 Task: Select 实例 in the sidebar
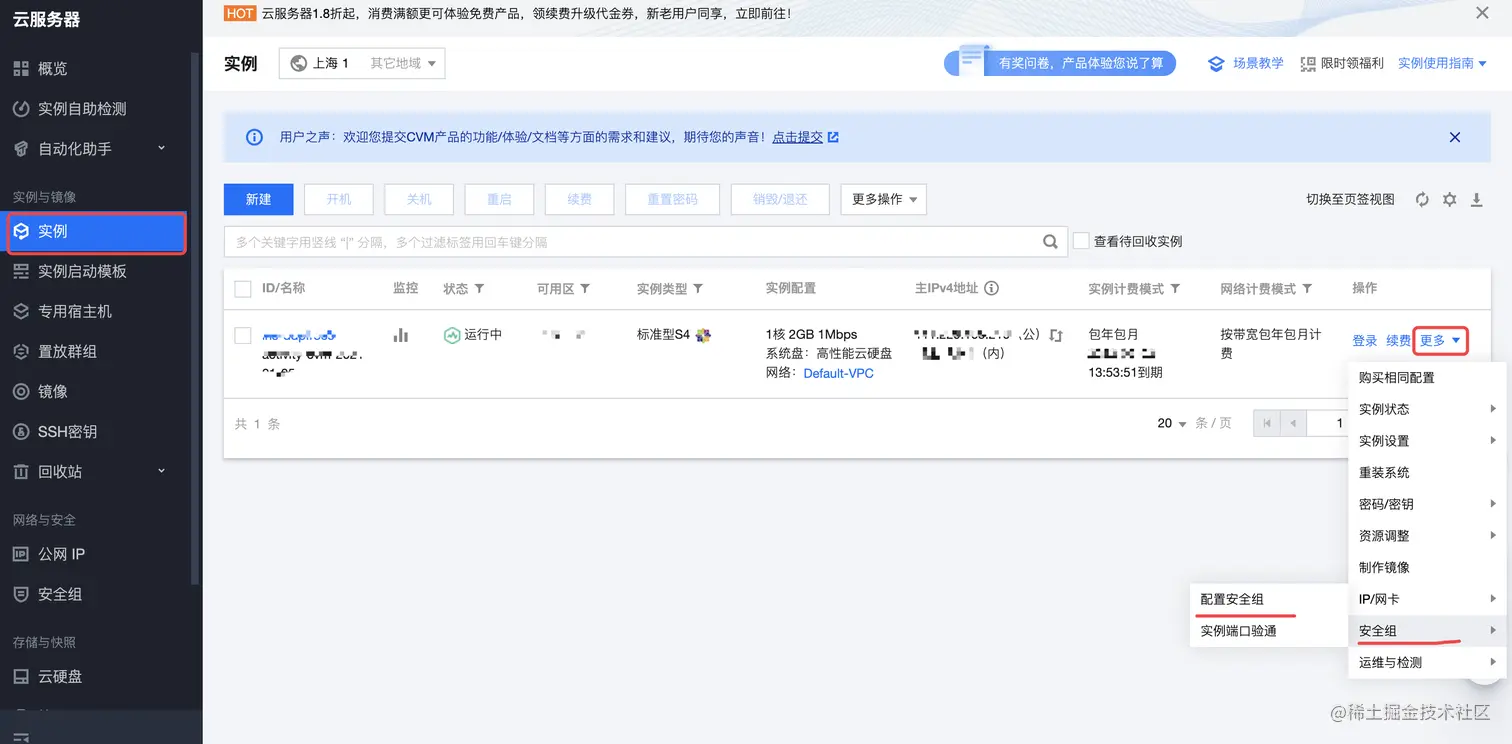[x=96, y=232]
